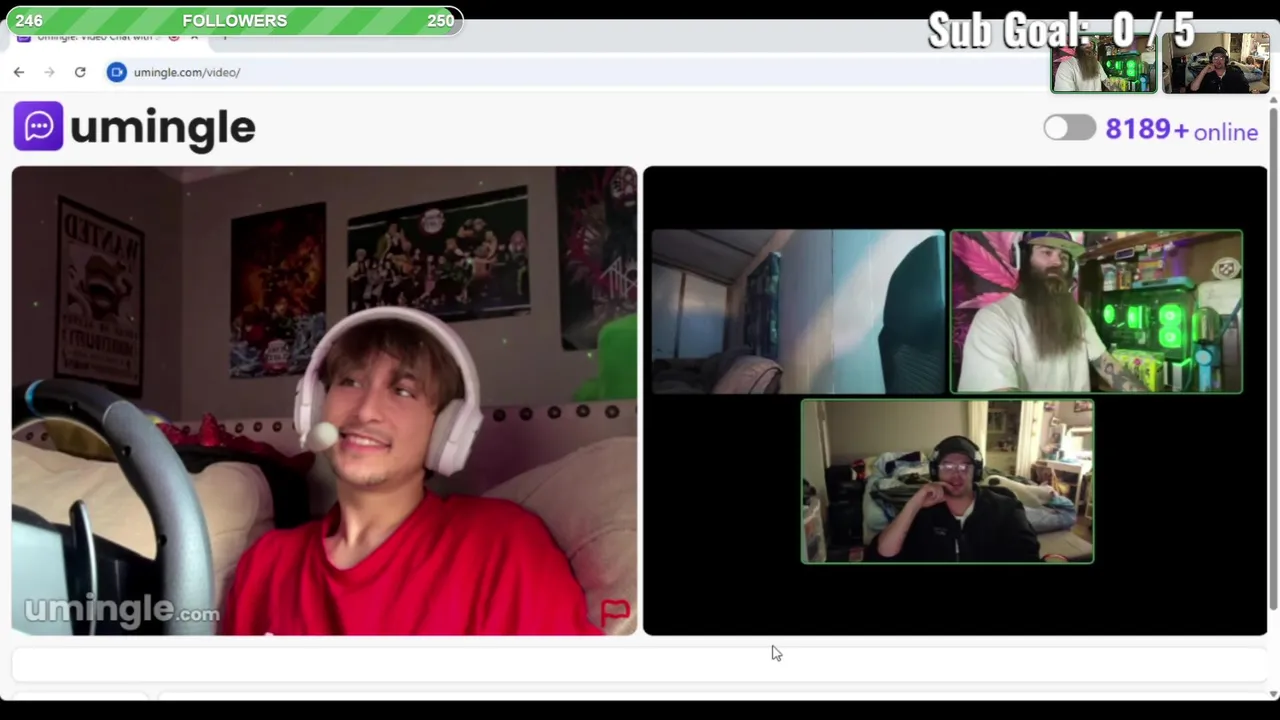This screenshot has height=720, width=1280.
Task: Click the bearded streamer webcam overlay at top
Action: tap(1104, 63)
